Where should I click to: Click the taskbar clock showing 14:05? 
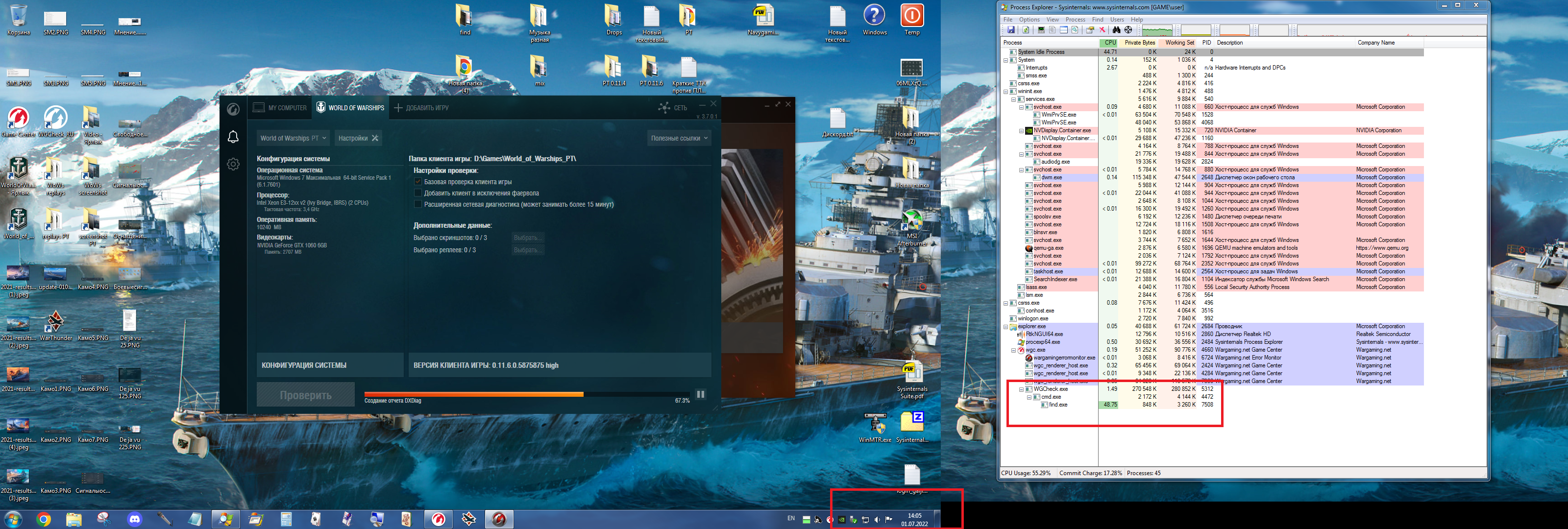click(914, 519)
